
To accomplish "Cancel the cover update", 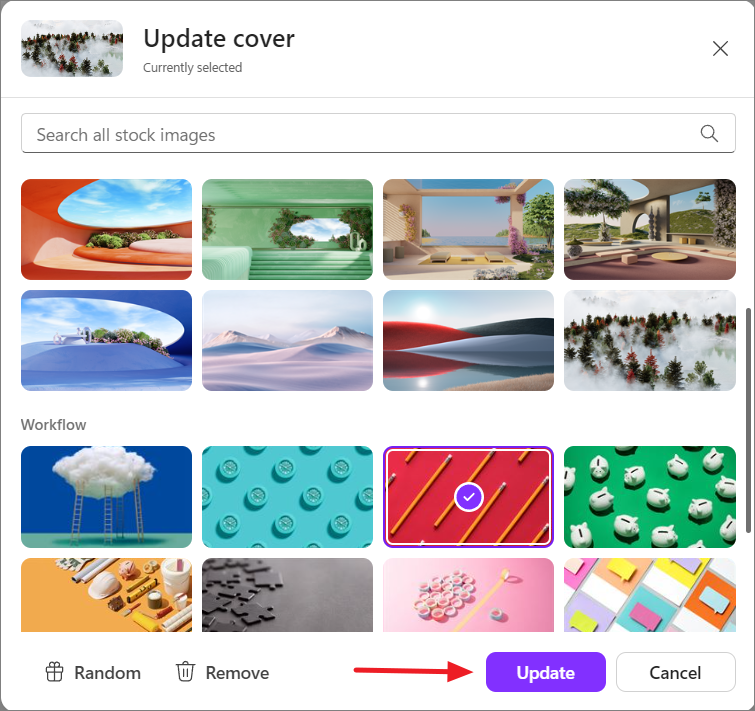I will [x=676, y=672].
